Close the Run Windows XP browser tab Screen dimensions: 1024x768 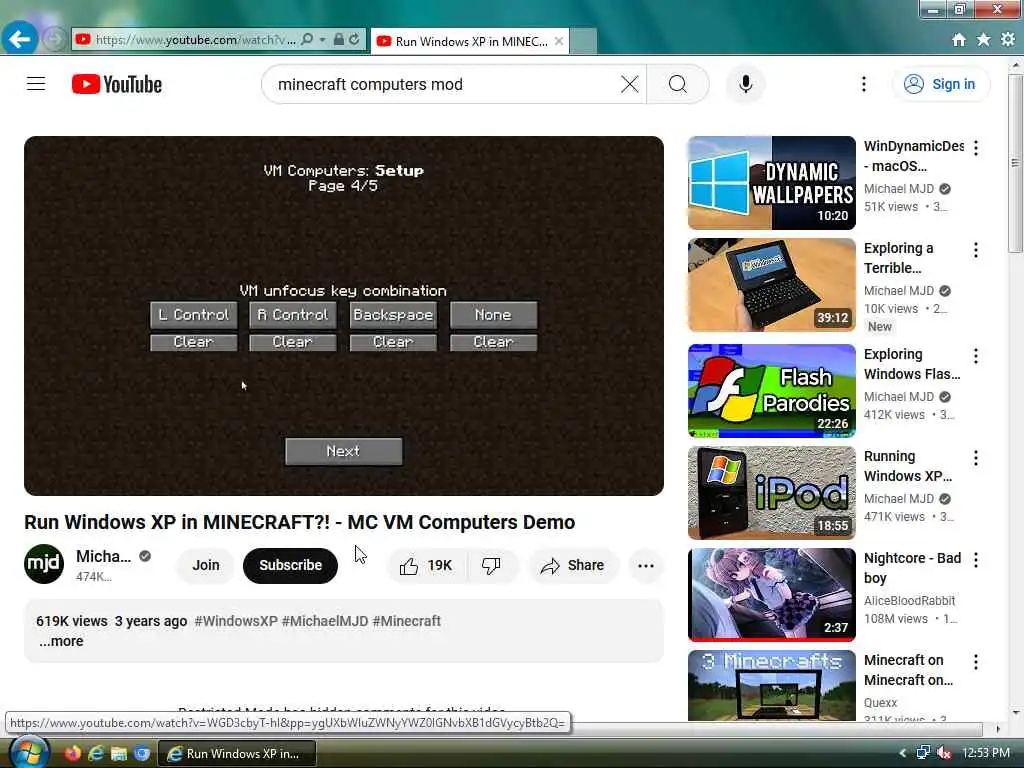coord(559,41)
